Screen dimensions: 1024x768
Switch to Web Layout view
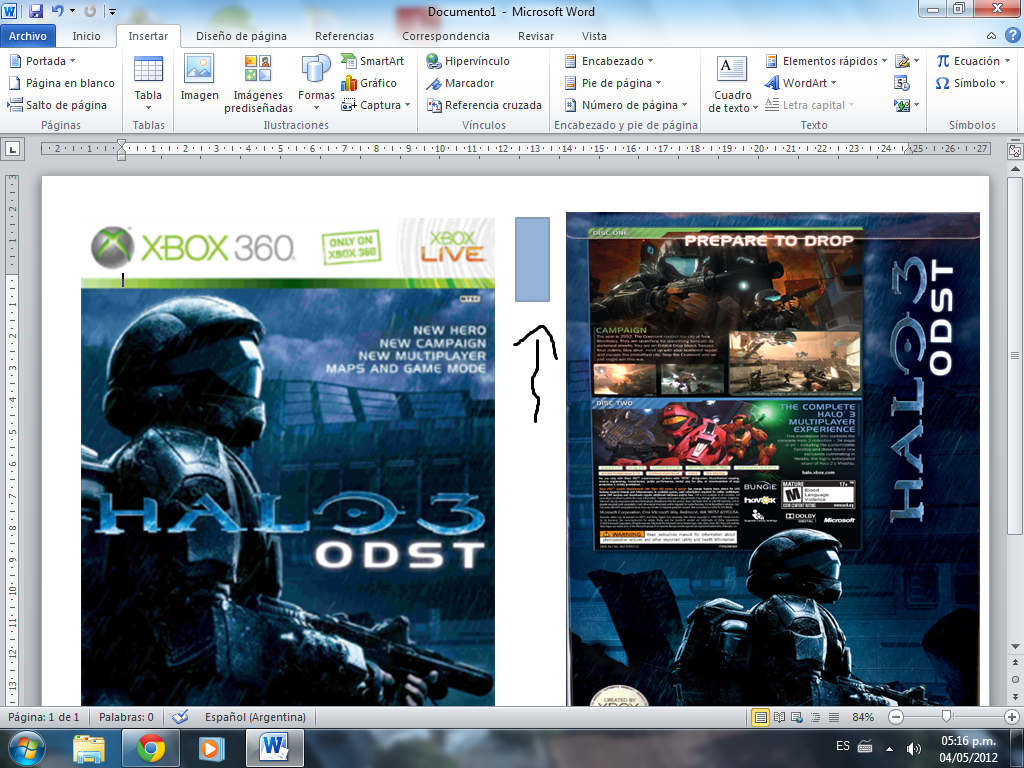click(797, 717)
